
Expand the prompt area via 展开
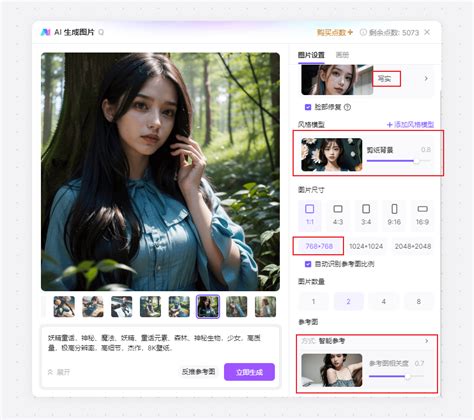click(59, 372)
